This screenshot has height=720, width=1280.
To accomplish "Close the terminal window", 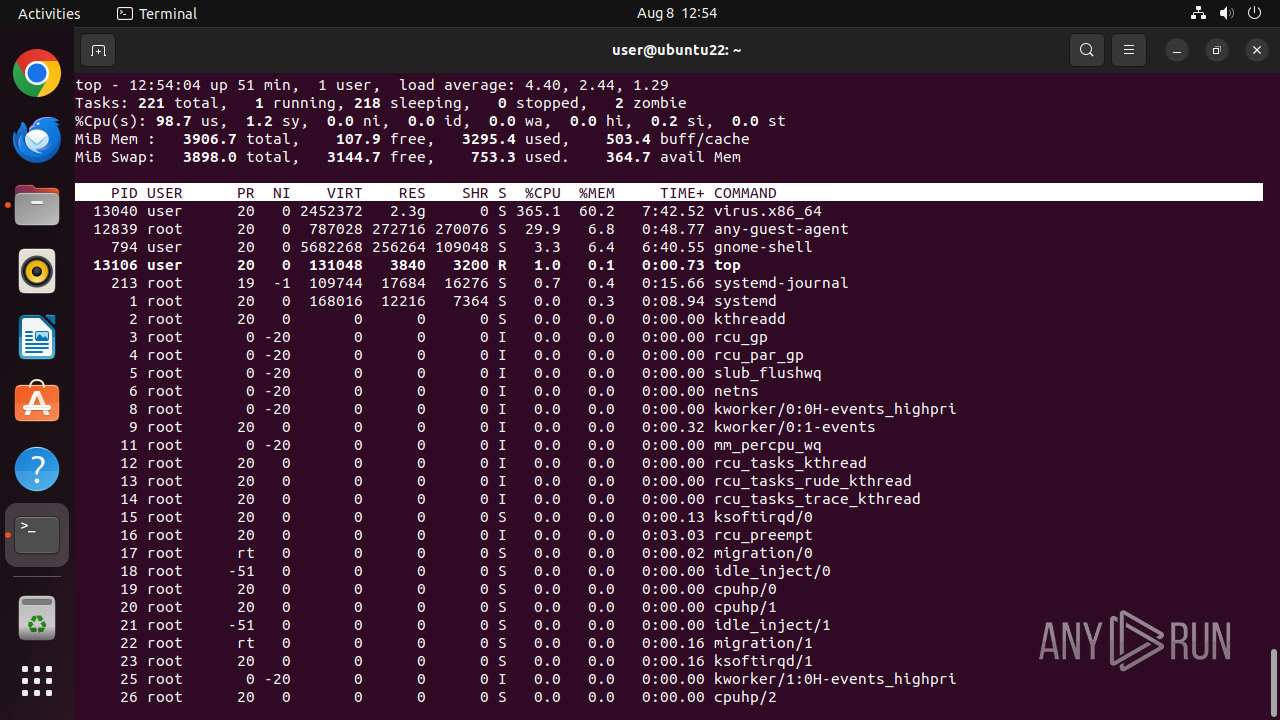I will point(1257,50).
